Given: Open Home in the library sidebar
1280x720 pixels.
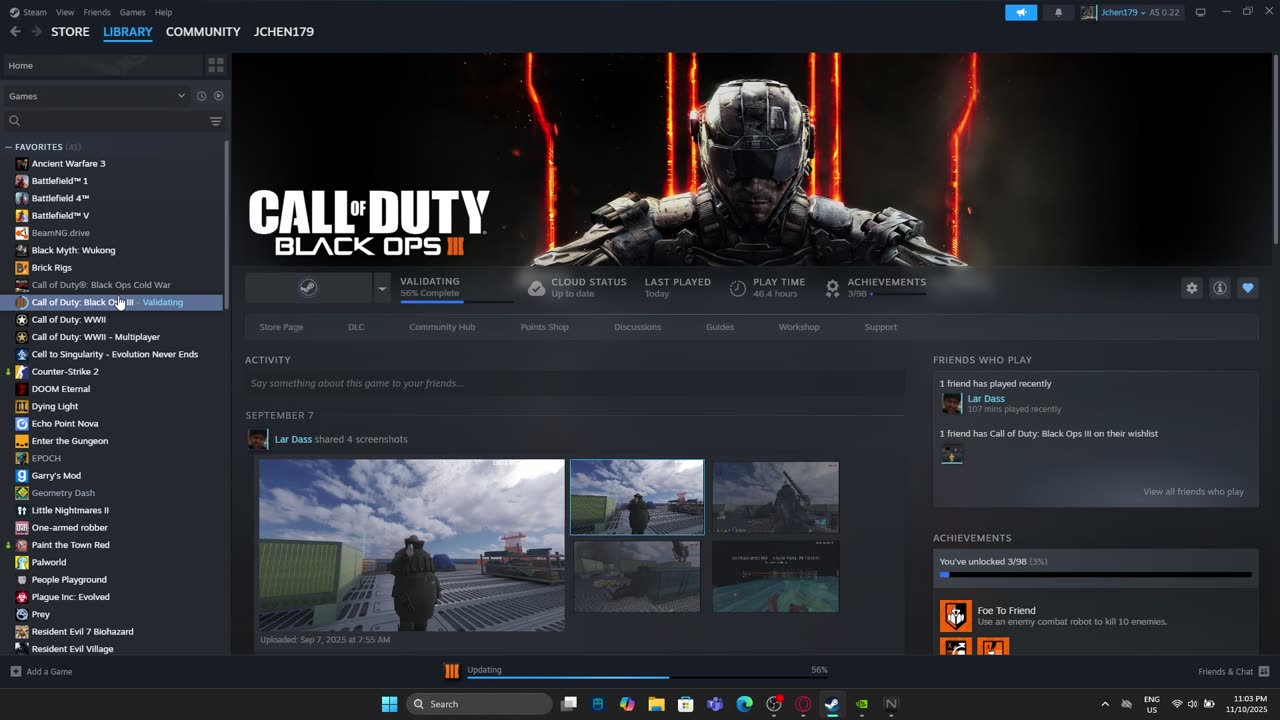Looking at the screenshot, I should click(x=101, y=65).
